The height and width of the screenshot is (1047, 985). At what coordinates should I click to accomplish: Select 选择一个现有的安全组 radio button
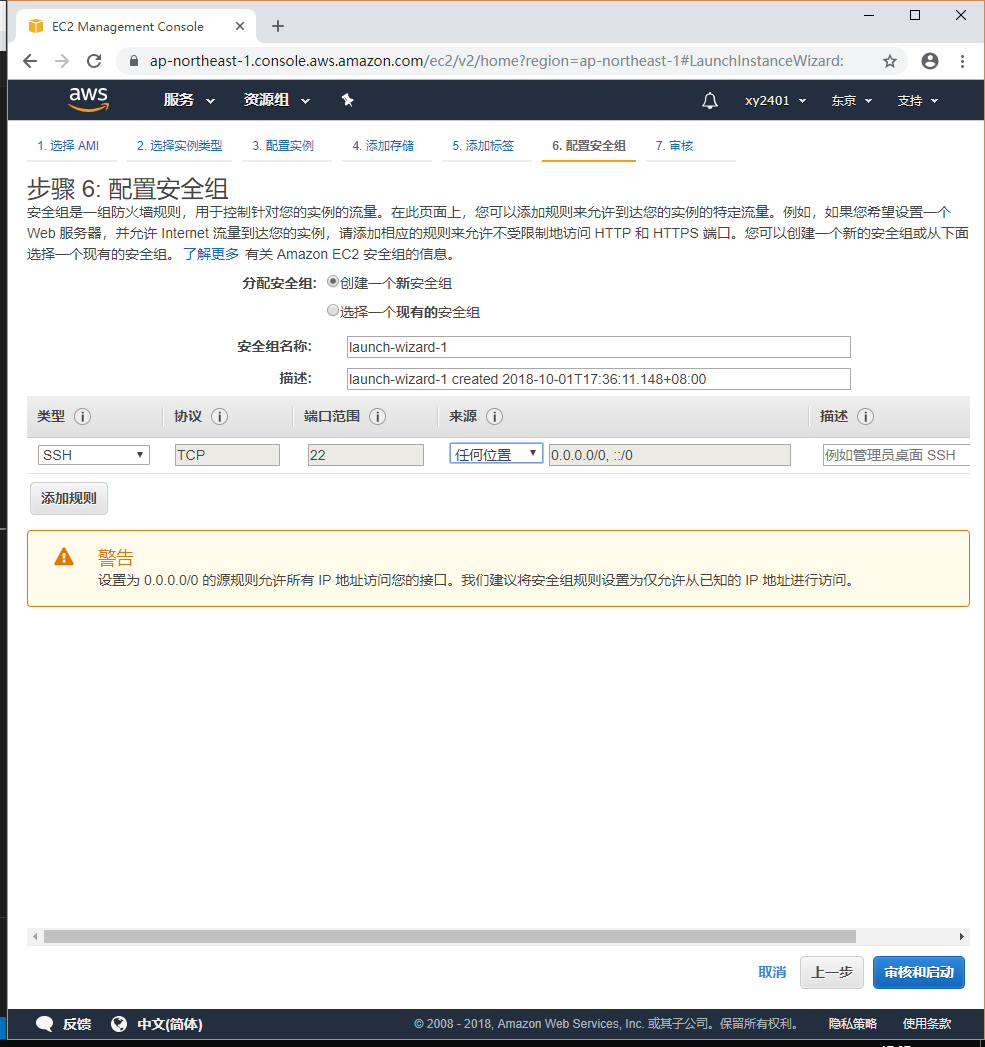pyautogui.click(x=333, y=310)
